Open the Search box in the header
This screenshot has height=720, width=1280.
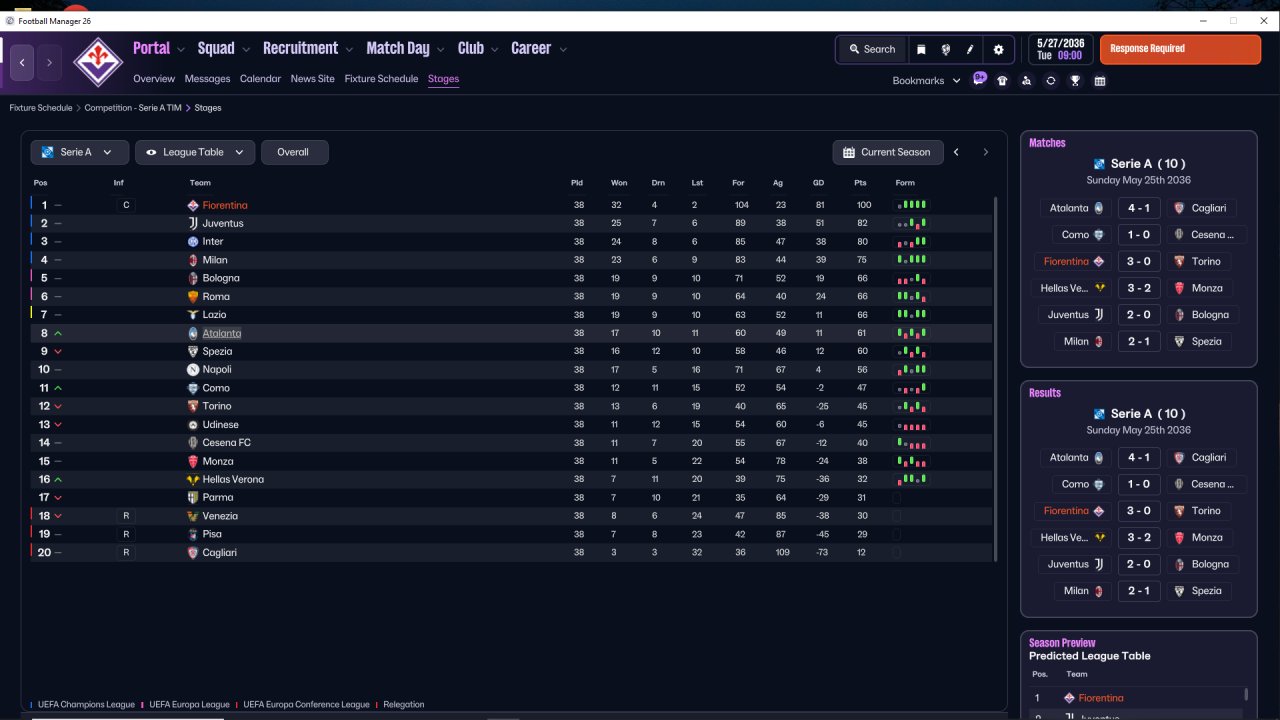point(872,49)
